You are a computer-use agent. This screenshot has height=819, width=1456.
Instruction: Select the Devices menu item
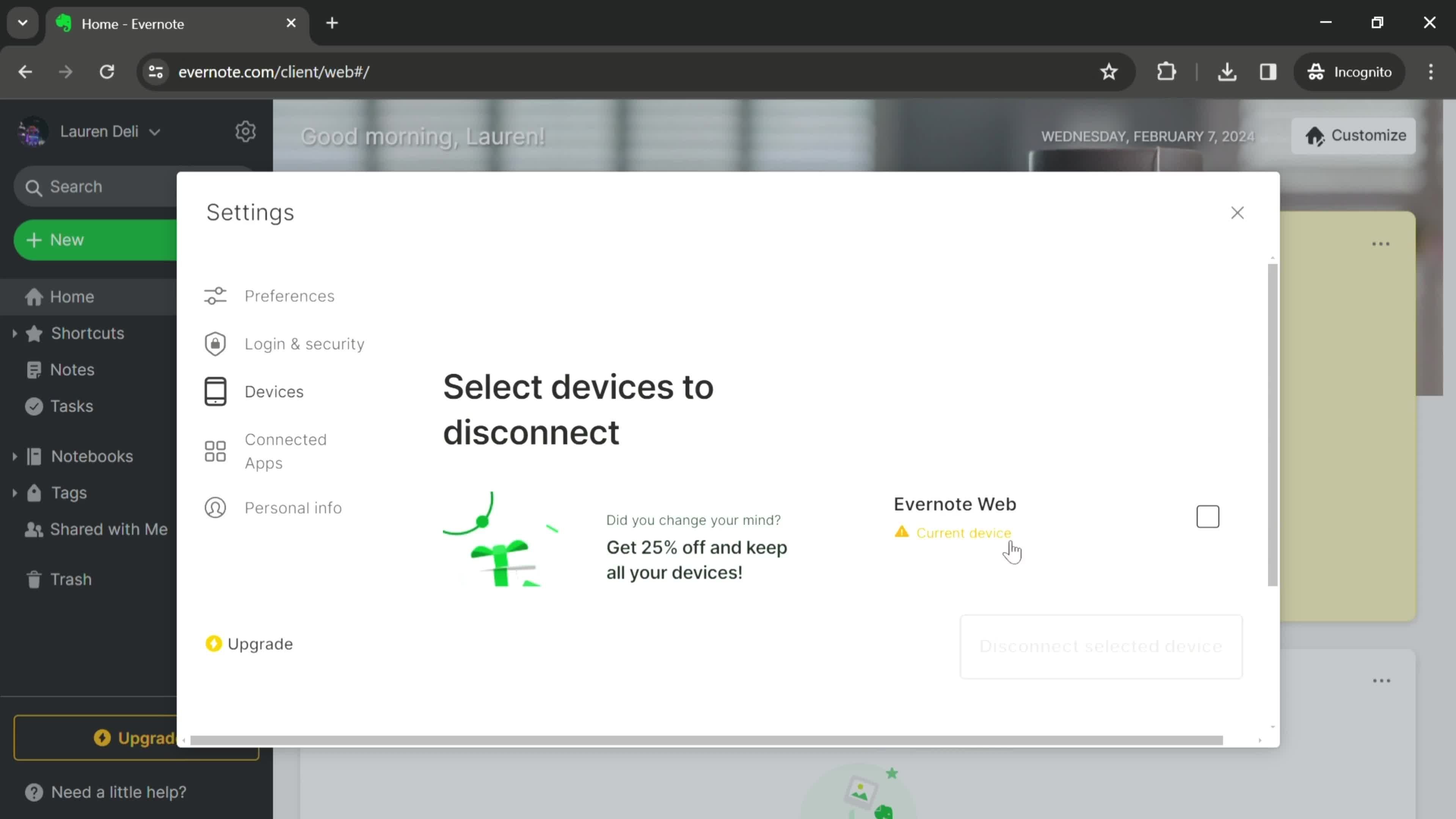[x=275, y=391]
